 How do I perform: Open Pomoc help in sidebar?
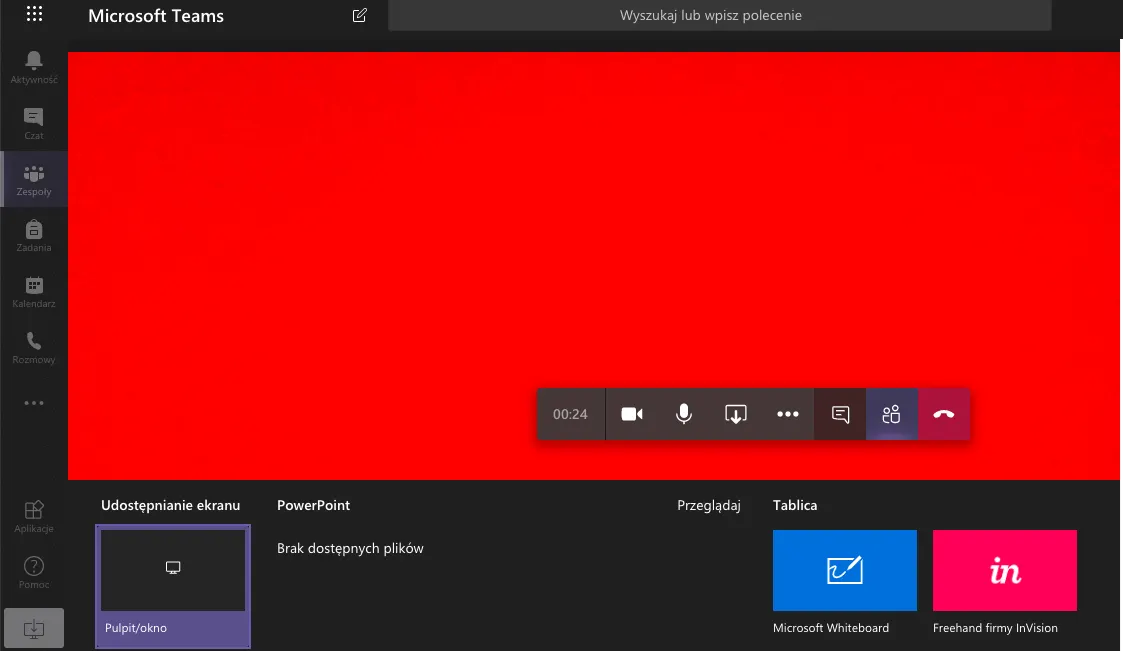[34, 572]
